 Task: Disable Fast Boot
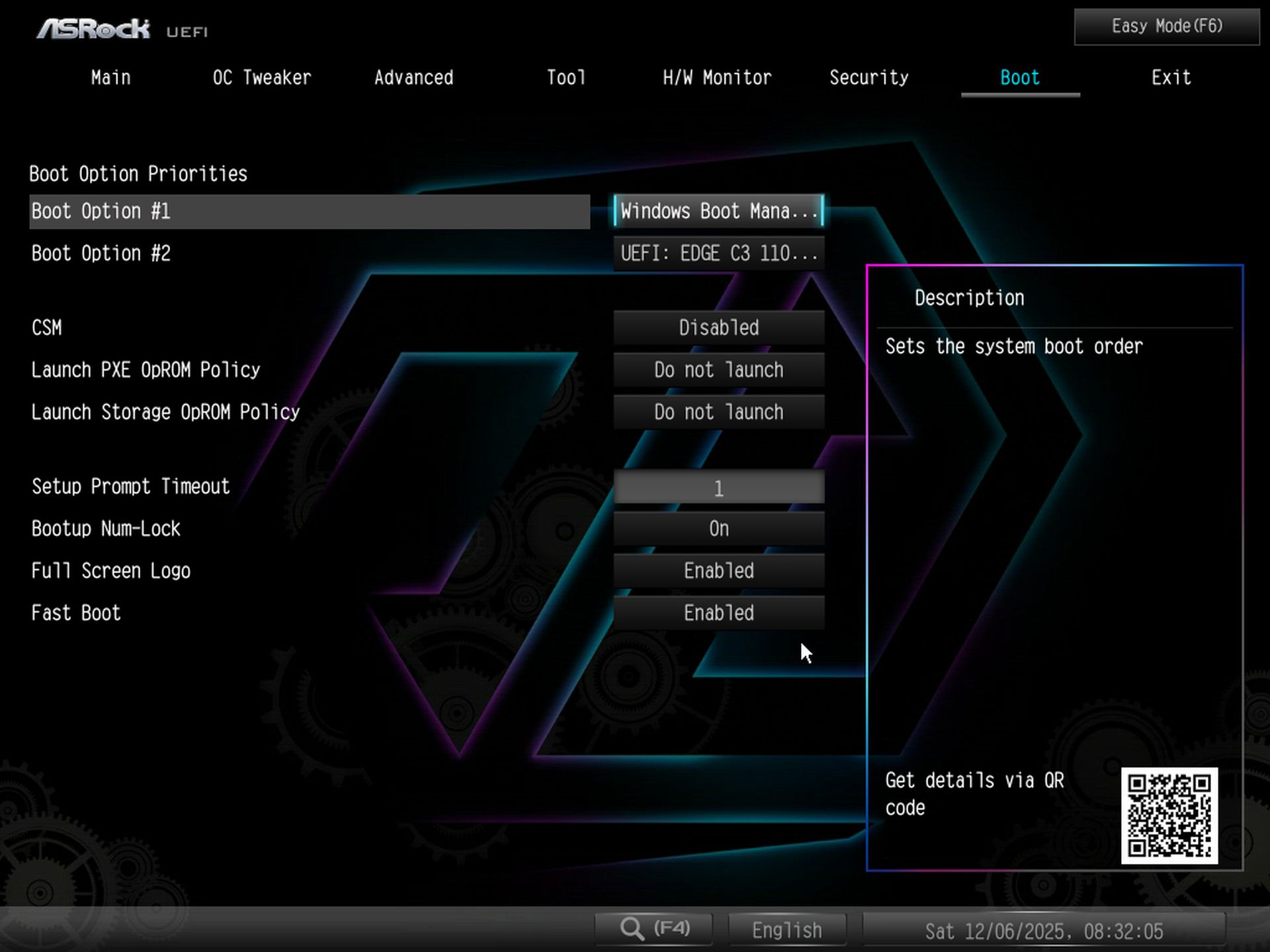click(718, 613)
